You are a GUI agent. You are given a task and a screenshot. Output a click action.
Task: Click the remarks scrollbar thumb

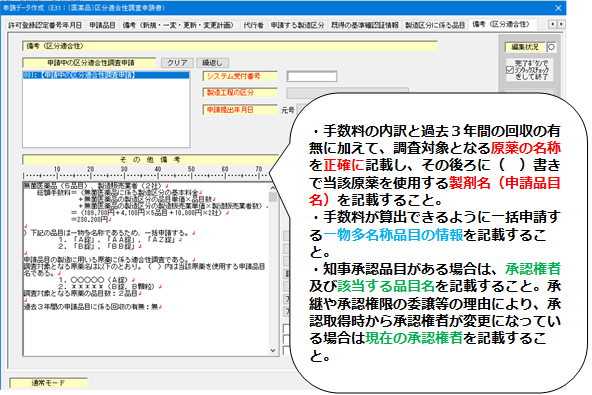[273, 197]
